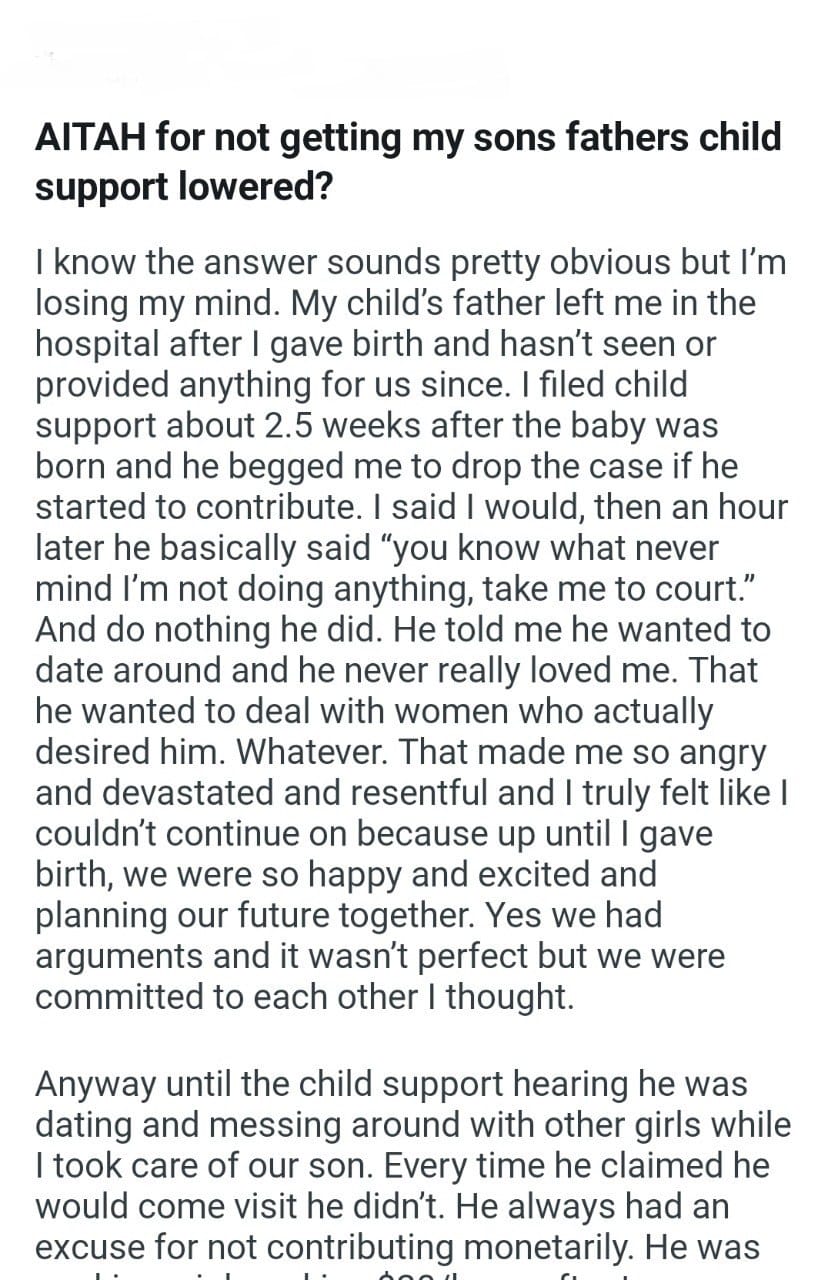Viewport: 831px width, 1280px height.
Task: Click the phrase "excuse for not contributing monetarily"
Action: (x=328, y=1248)
